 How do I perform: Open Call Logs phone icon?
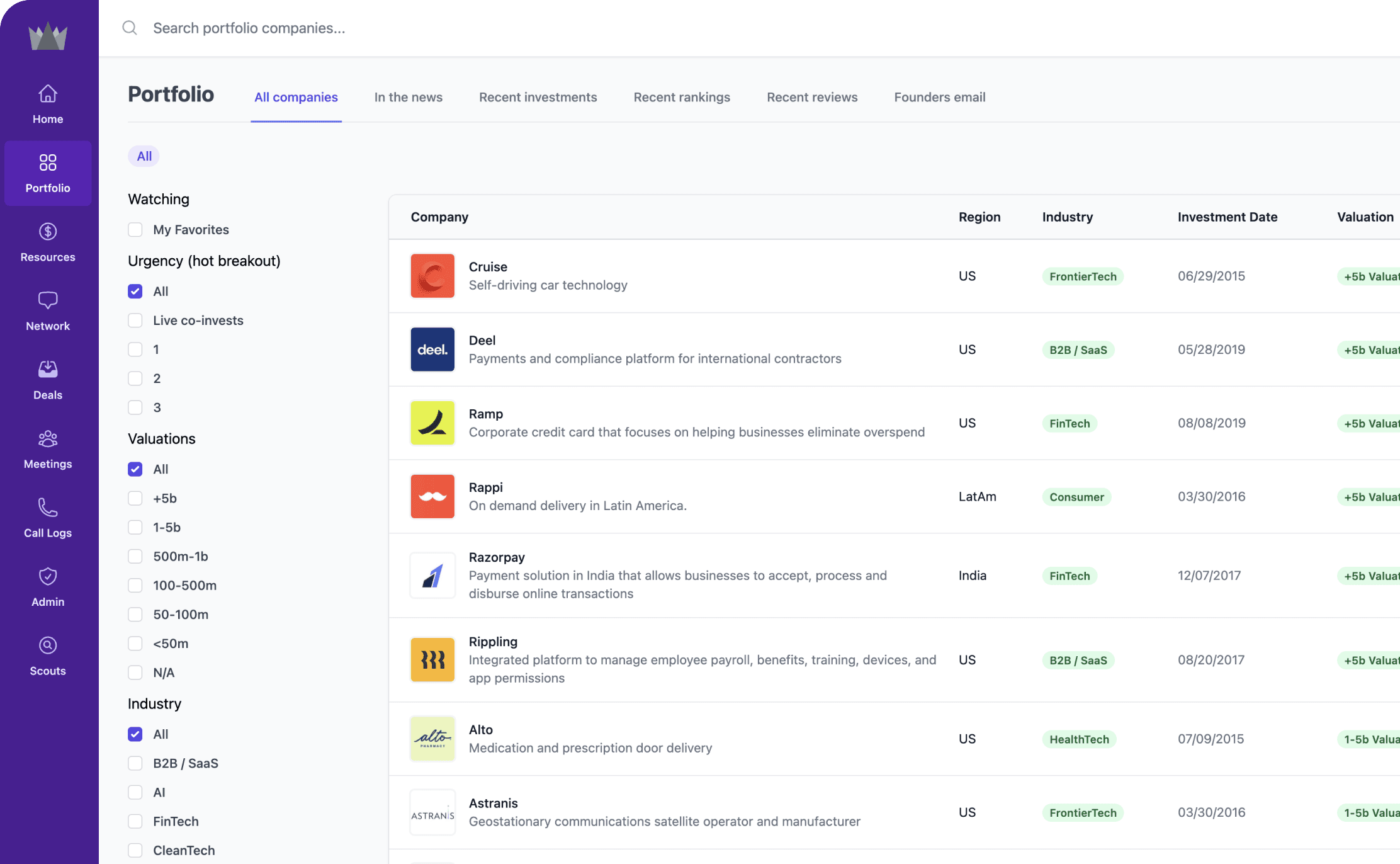point(48,508)
